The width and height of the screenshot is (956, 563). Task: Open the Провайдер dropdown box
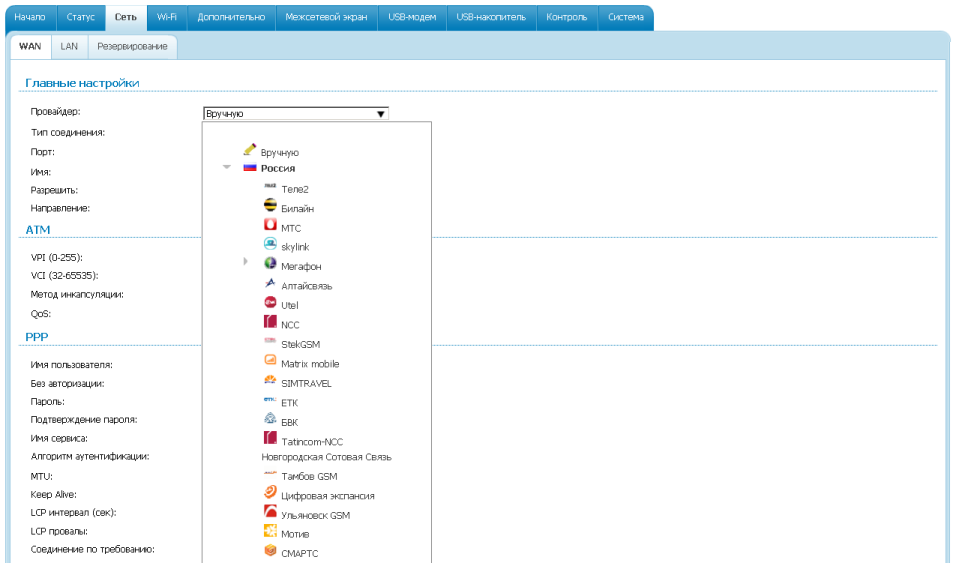(x=296, y=113)
